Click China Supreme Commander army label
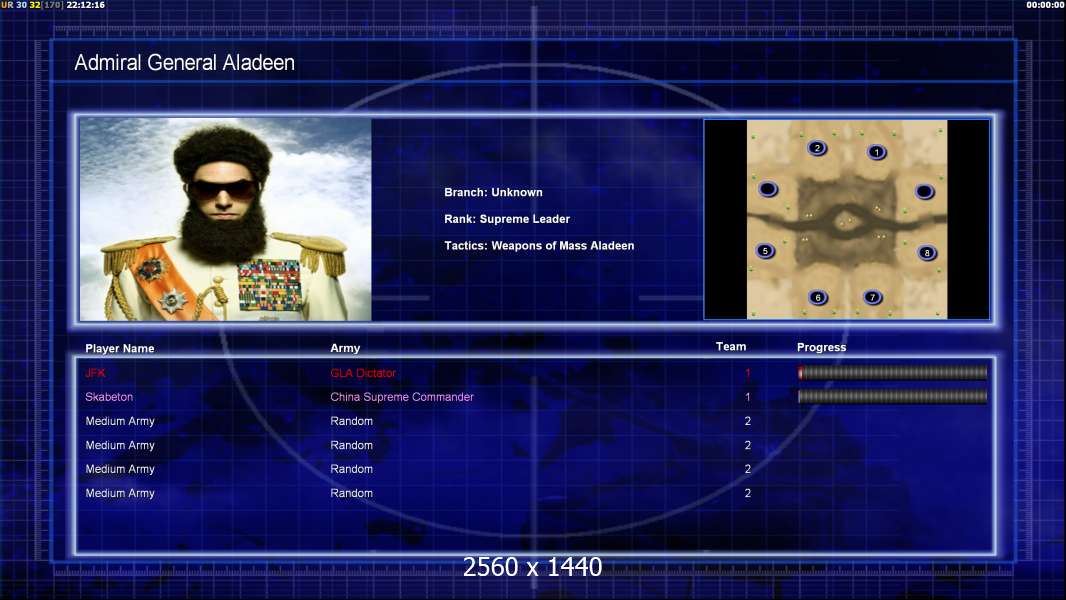The image size is (1066, 600). point(402,397)
